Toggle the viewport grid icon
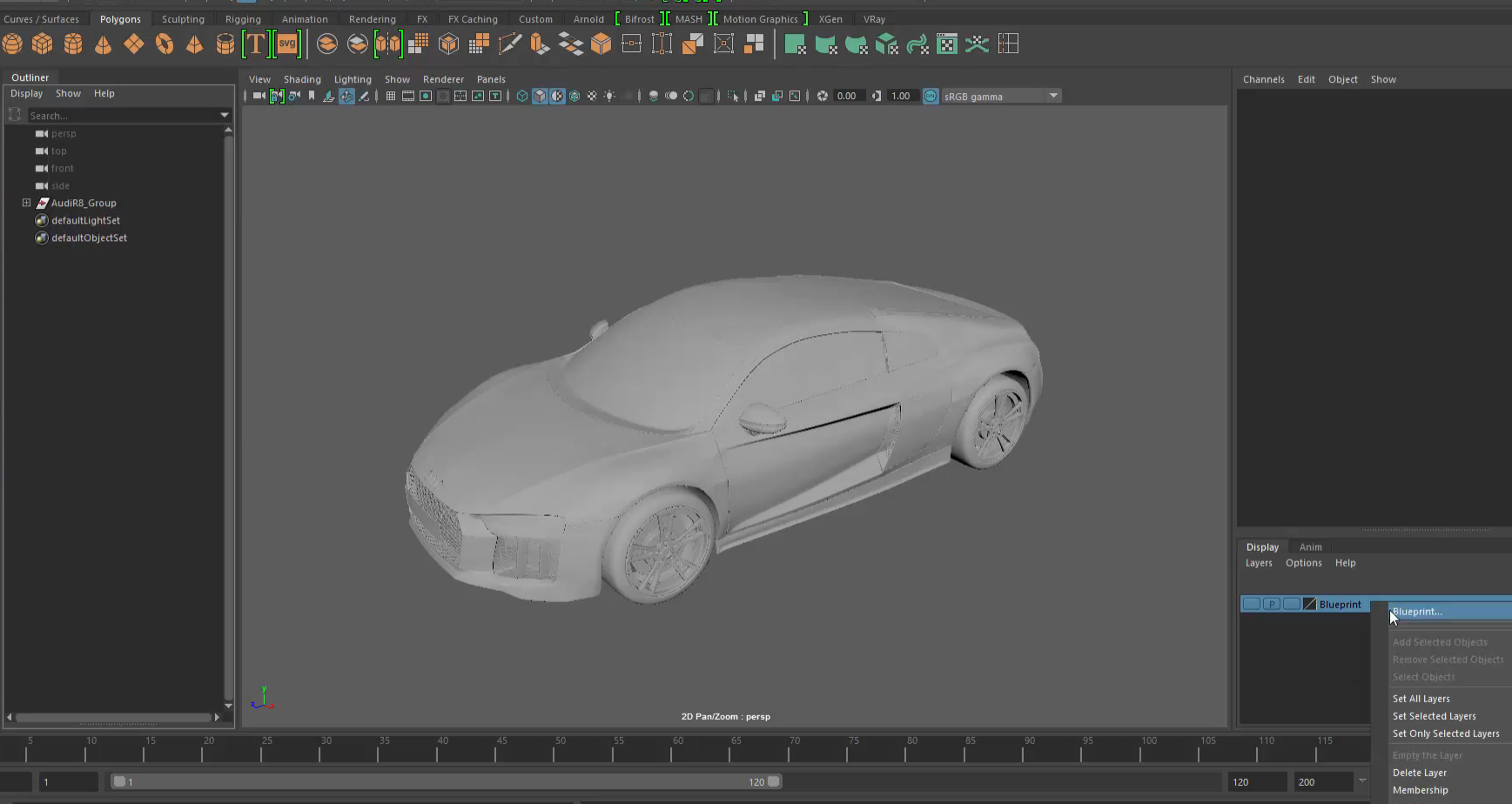The height and width of the screenshot is (804, 1512). [391, 96]
